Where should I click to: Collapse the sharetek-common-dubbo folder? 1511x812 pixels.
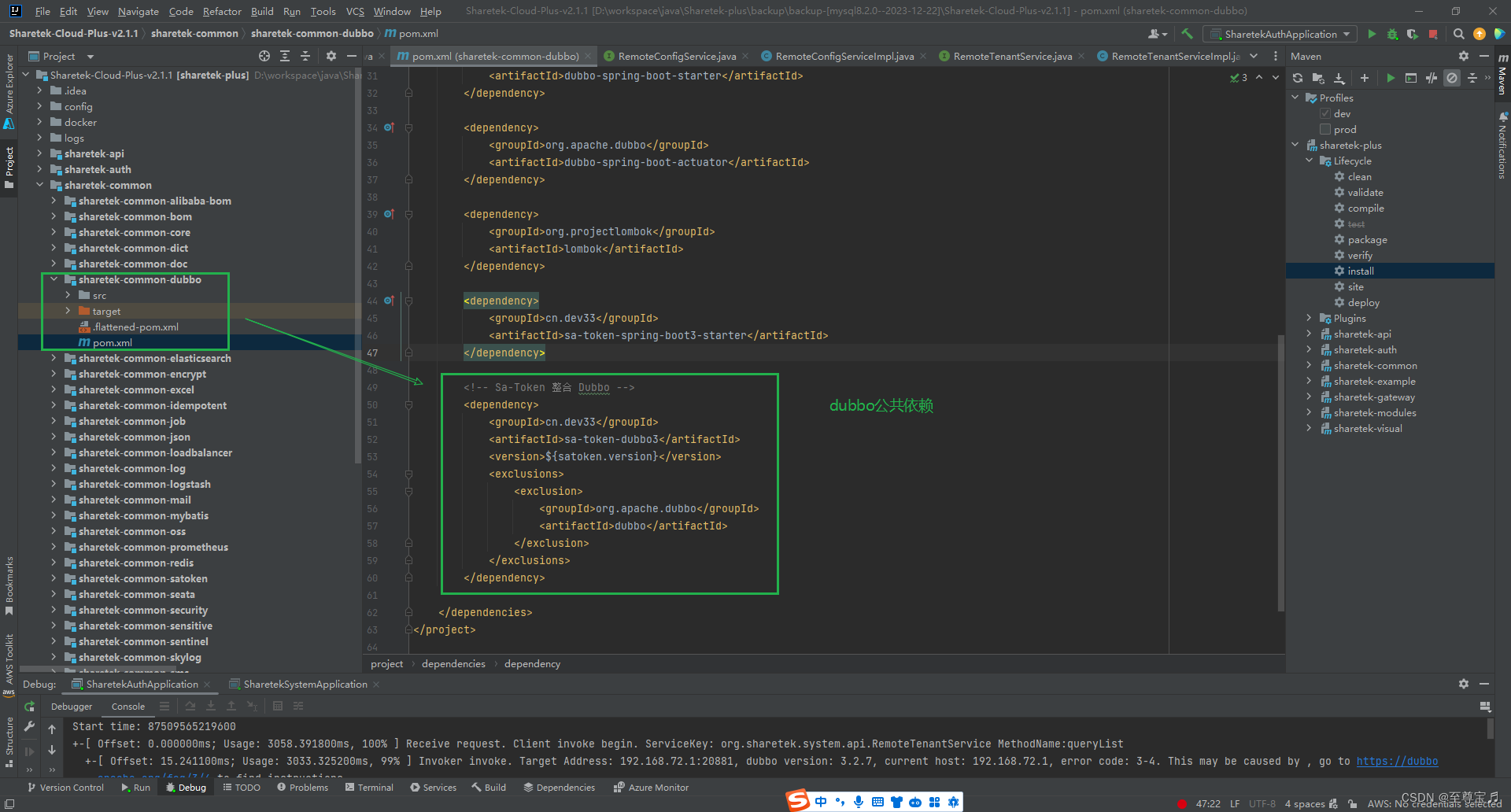coord(54,279)
